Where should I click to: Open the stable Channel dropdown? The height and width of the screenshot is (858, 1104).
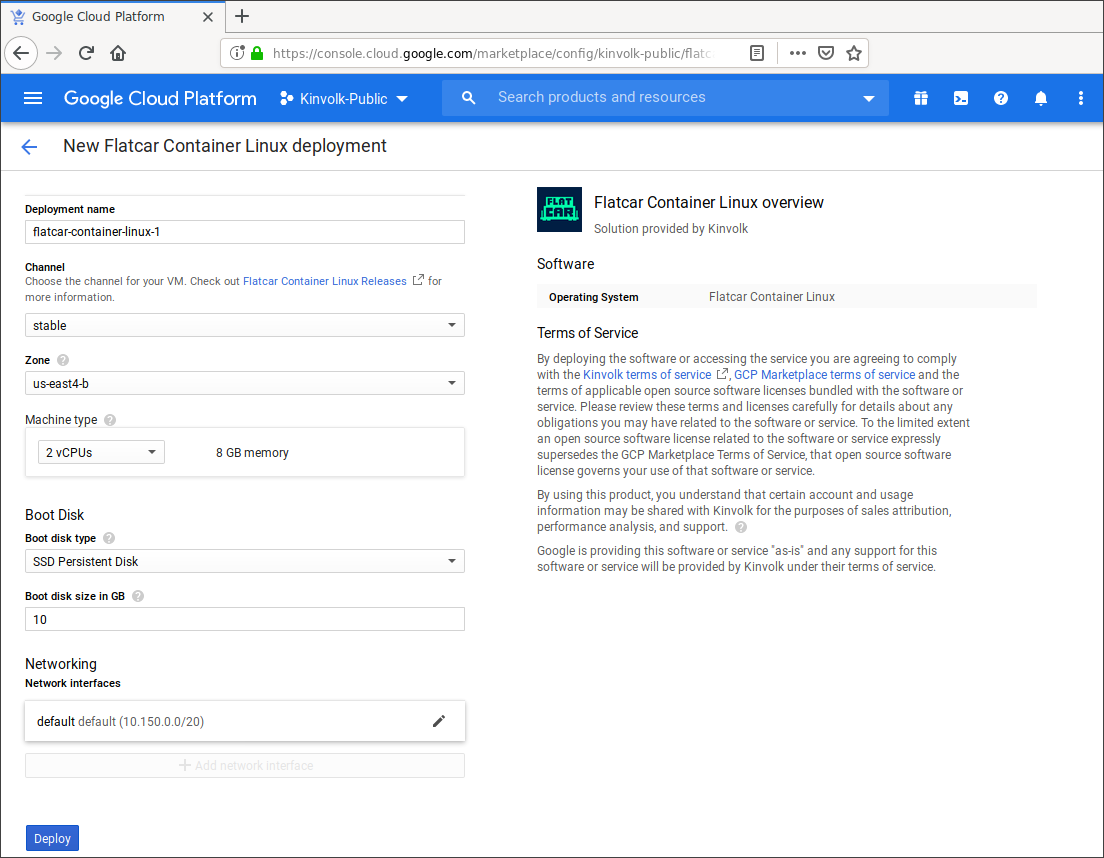(x=244, y=325)
